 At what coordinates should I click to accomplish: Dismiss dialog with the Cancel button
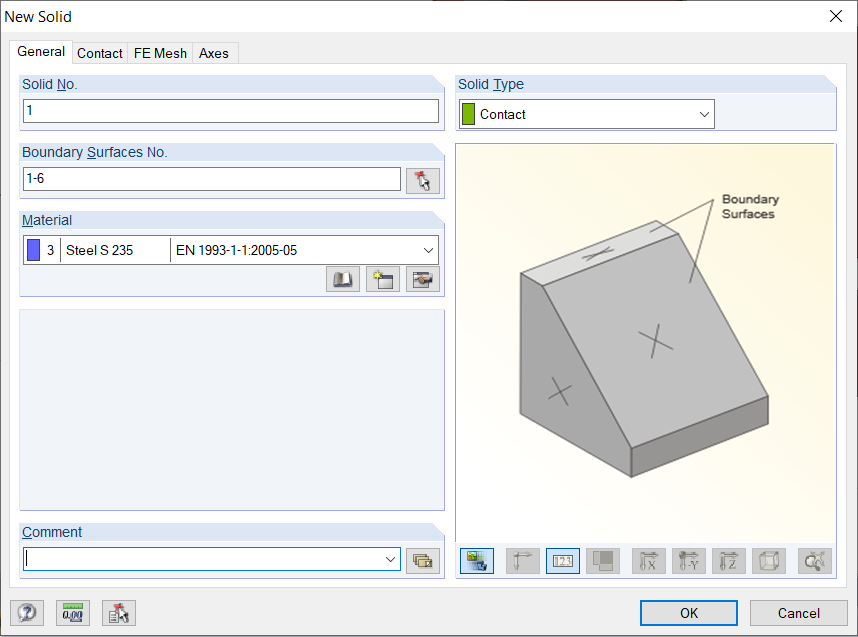798,613
